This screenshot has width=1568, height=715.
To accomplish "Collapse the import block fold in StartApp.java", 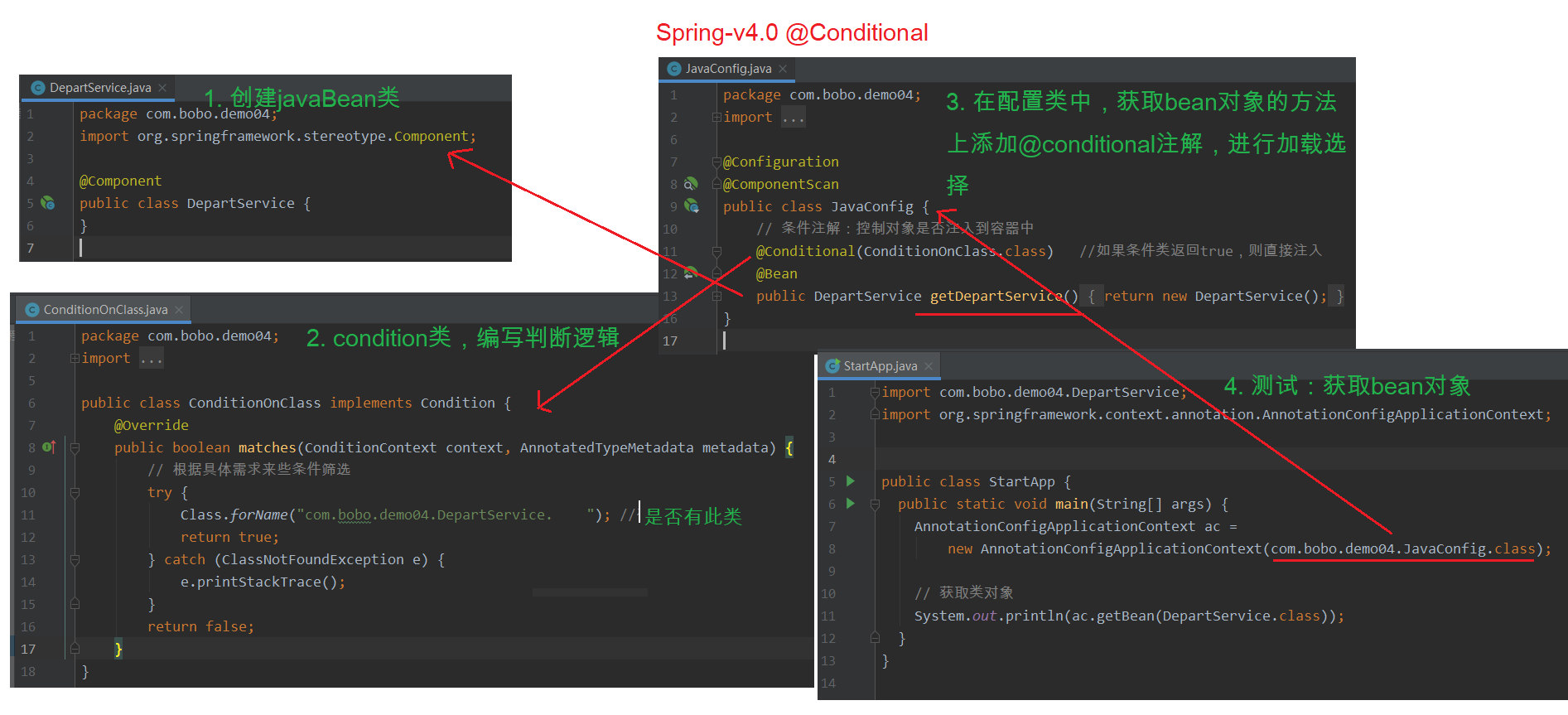I will click(875, 392).
